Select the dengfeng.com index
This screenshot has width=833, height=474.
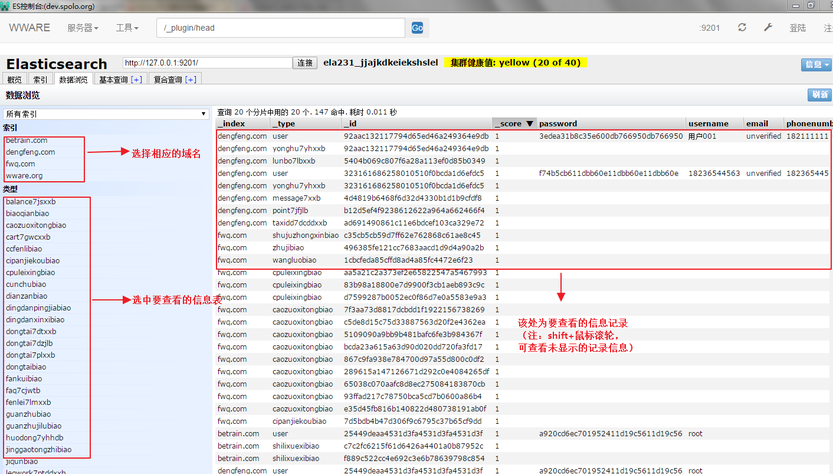click(30, 152)
